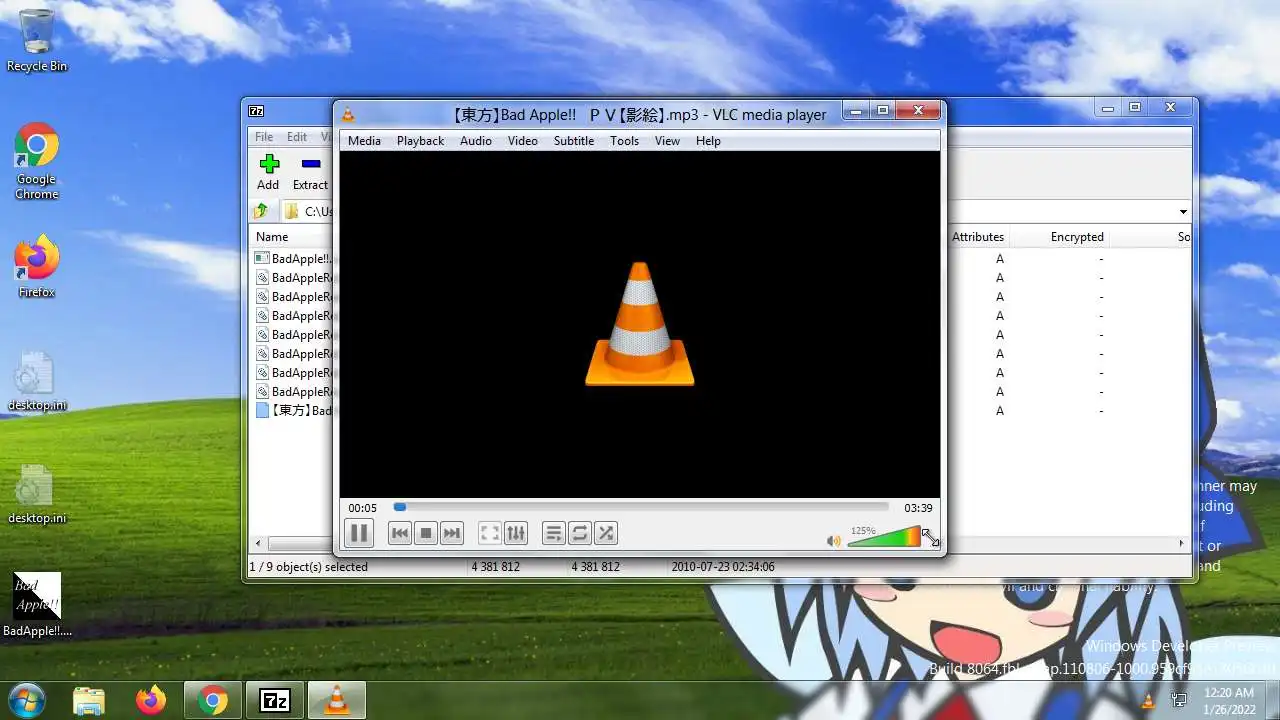Click the 7-Zip horizontal scrollbar left arrow
This screenshot has height=720, width=1280.
(258, 544)
